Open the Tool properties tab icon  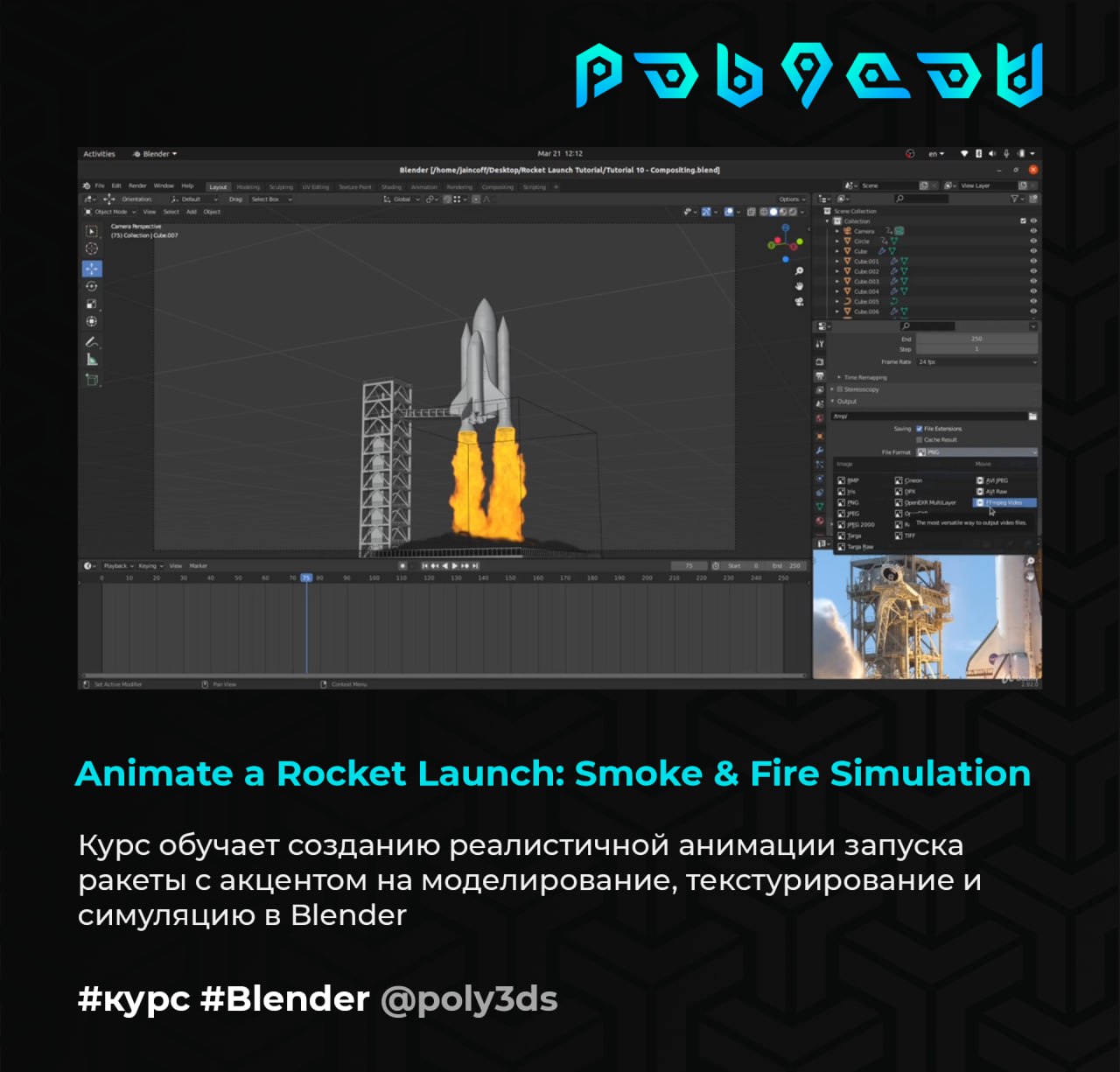[x=820, y=344]
